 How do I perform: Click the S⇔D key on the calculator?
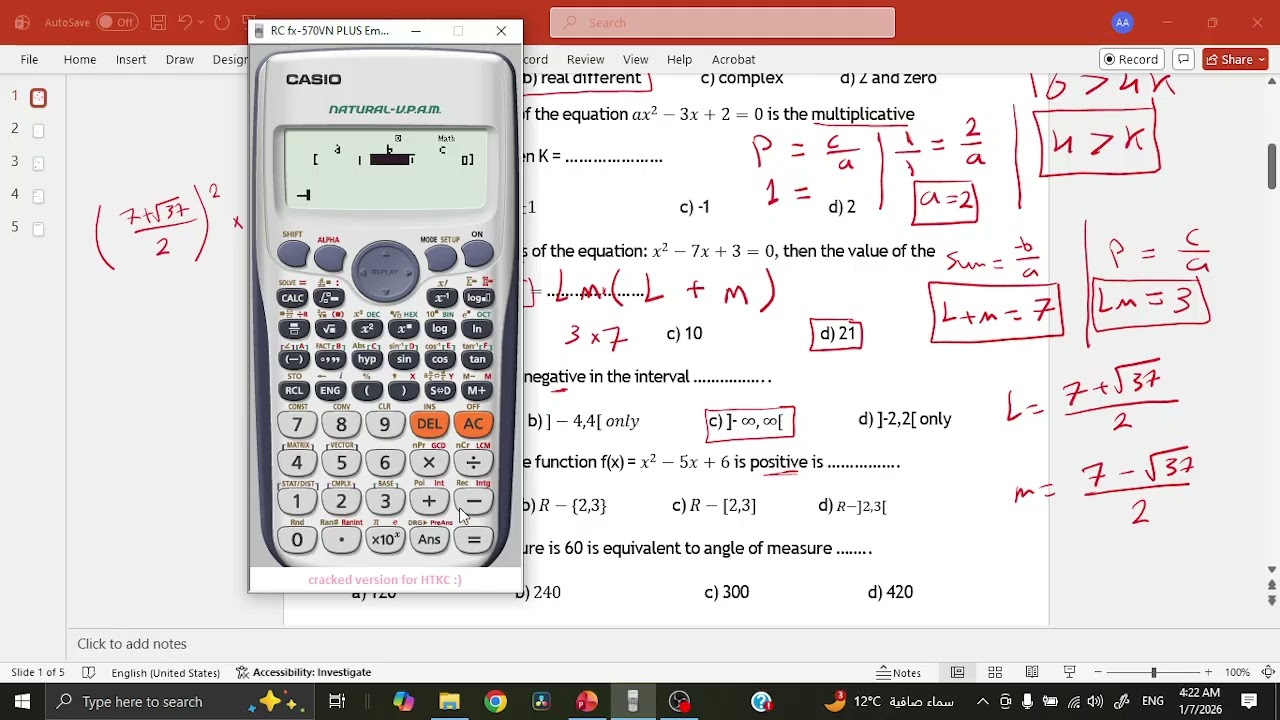[x=440, y=391]
